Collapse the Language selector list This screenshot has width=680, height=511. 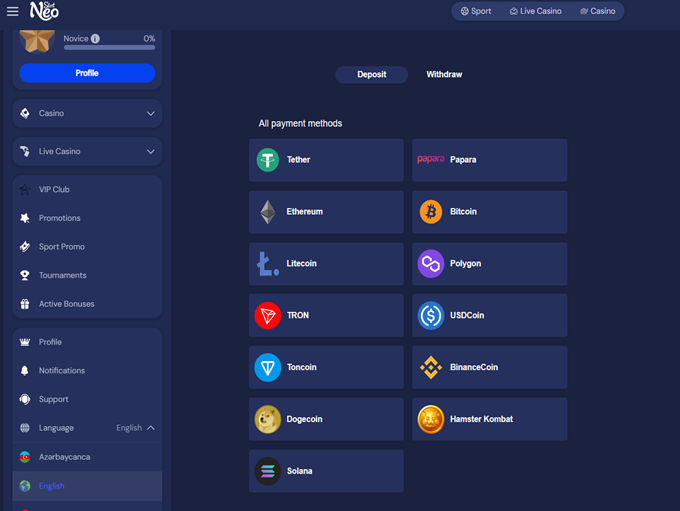[151, 428]
